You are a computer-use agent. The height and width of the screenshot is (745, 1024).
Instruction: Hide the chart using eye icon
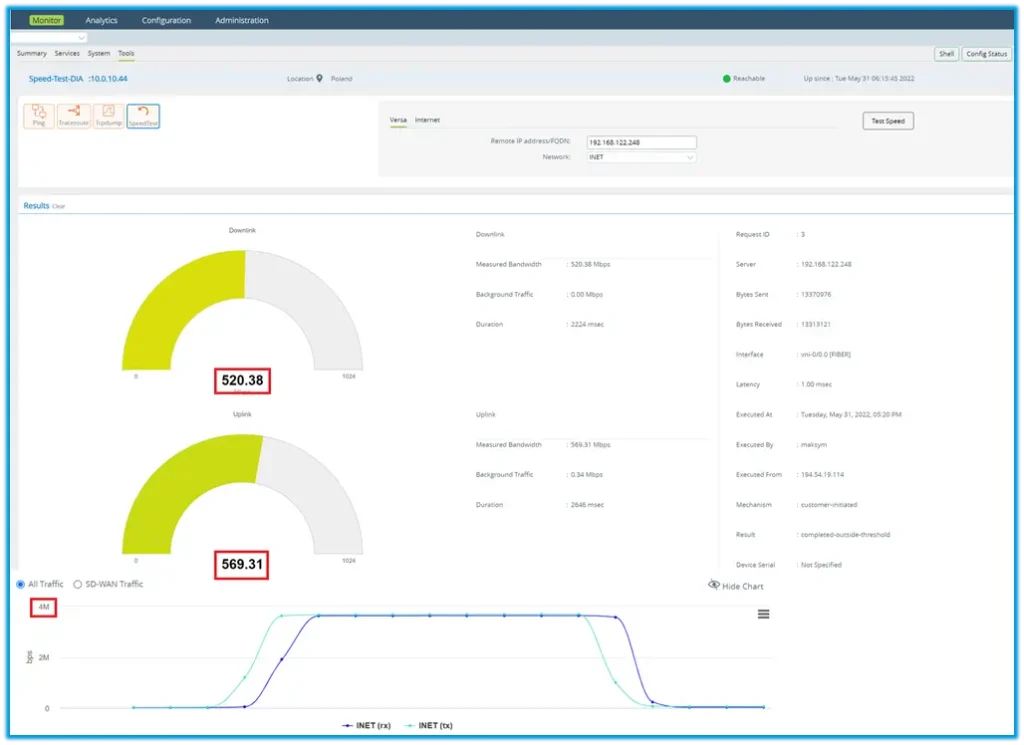click(714, 585)
